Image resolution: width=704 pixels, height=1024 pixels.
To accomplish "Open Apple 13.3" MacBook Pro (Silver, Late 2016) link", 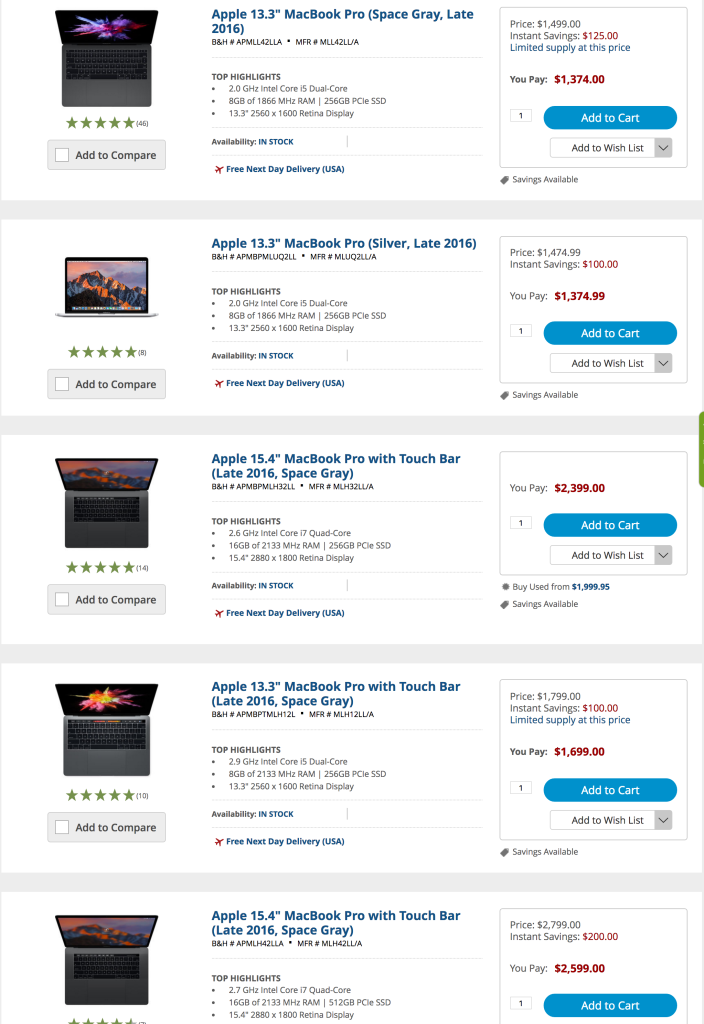I will pos(344,243).
